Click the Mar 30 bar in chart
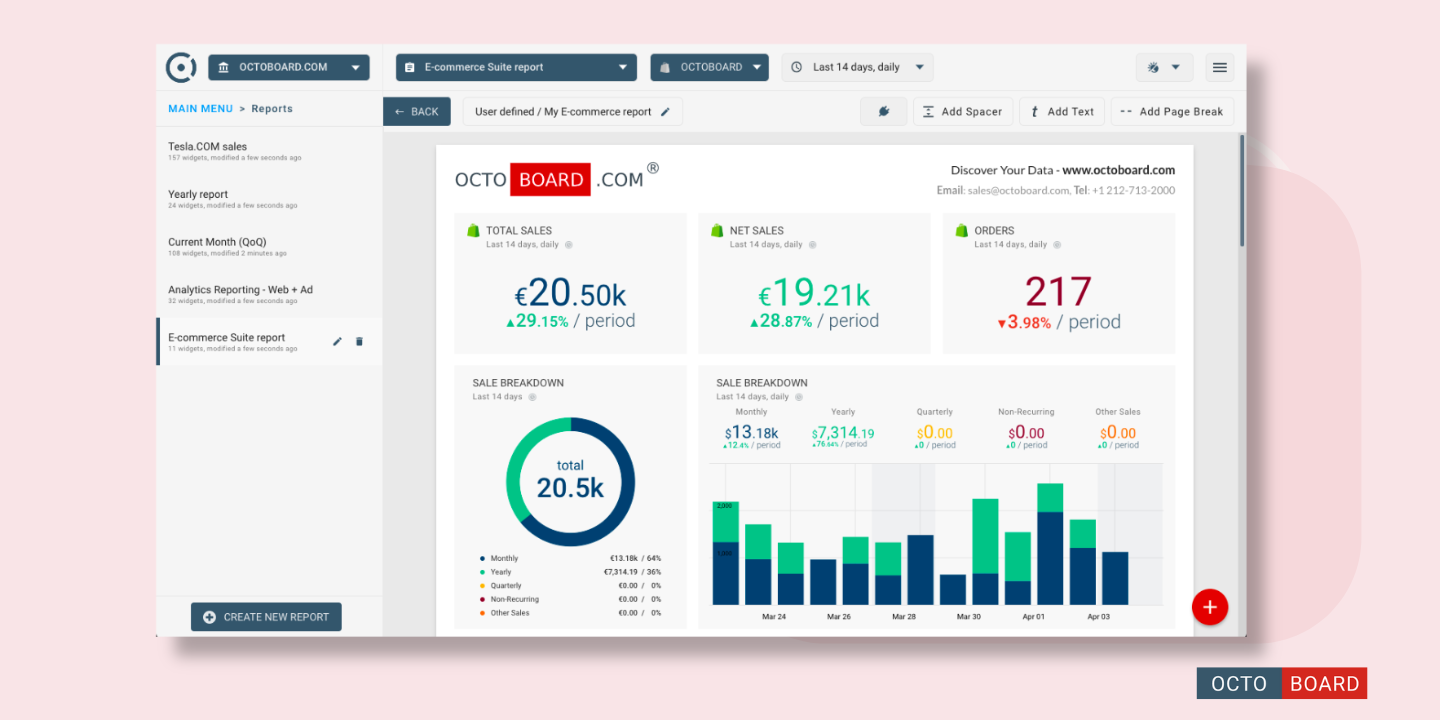This screenshot has width=1440, height=720. [985, 552]
